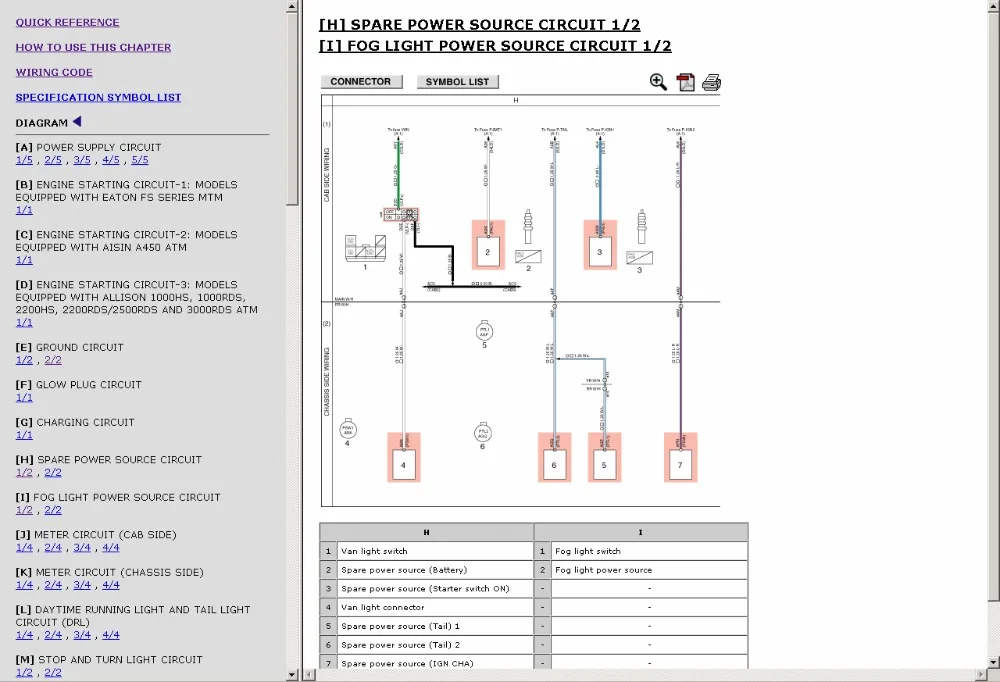Open page 1/1 of Glow Plug Circuit
1000x682 pixels.
coord(24,397)
